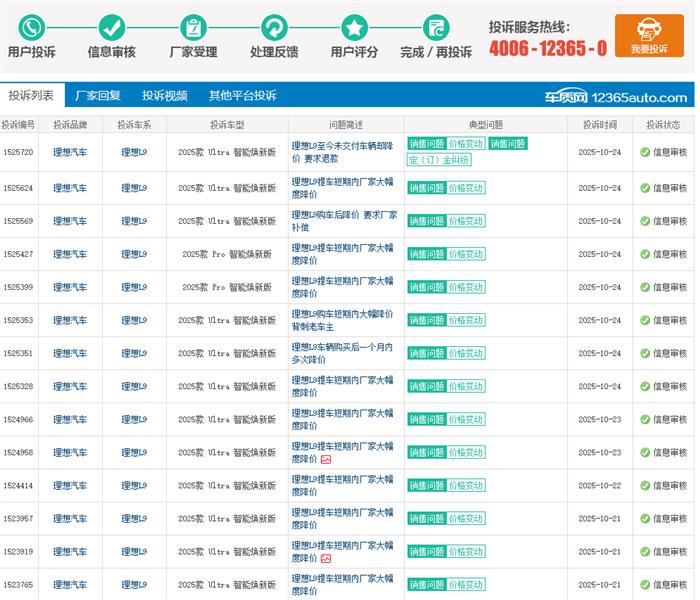700x600 pixels.
Task: Click 理想汽车 brand link for complaint 1525624
Action: point(70,188)
